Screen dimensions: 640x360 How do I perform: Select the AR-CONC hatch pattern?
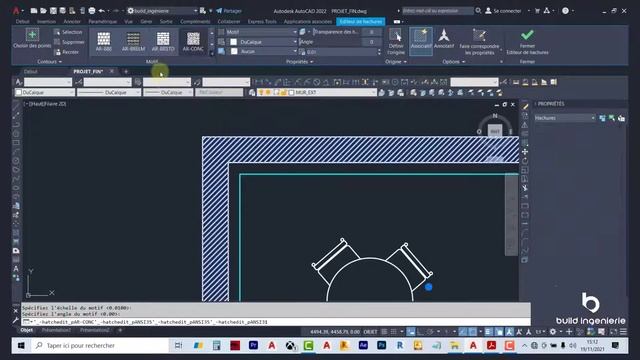pyautogui.click(x=193, y=41)
